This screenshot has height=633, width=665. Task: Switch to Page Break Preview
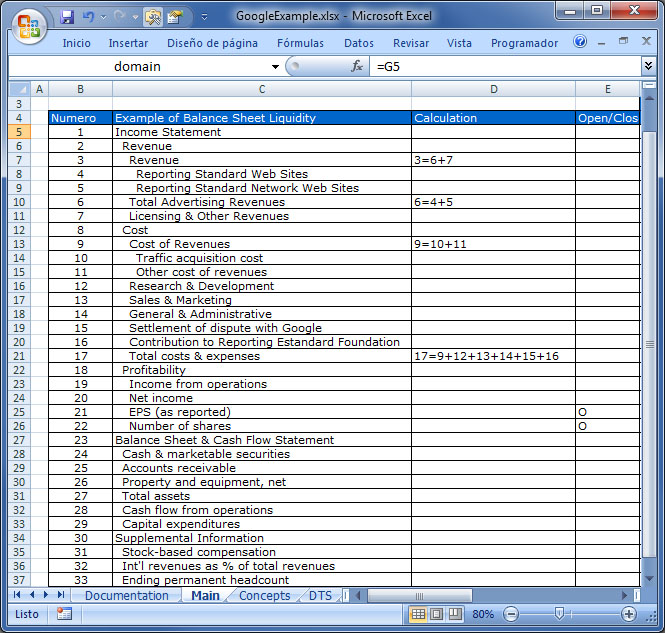[x=455, y=614]
